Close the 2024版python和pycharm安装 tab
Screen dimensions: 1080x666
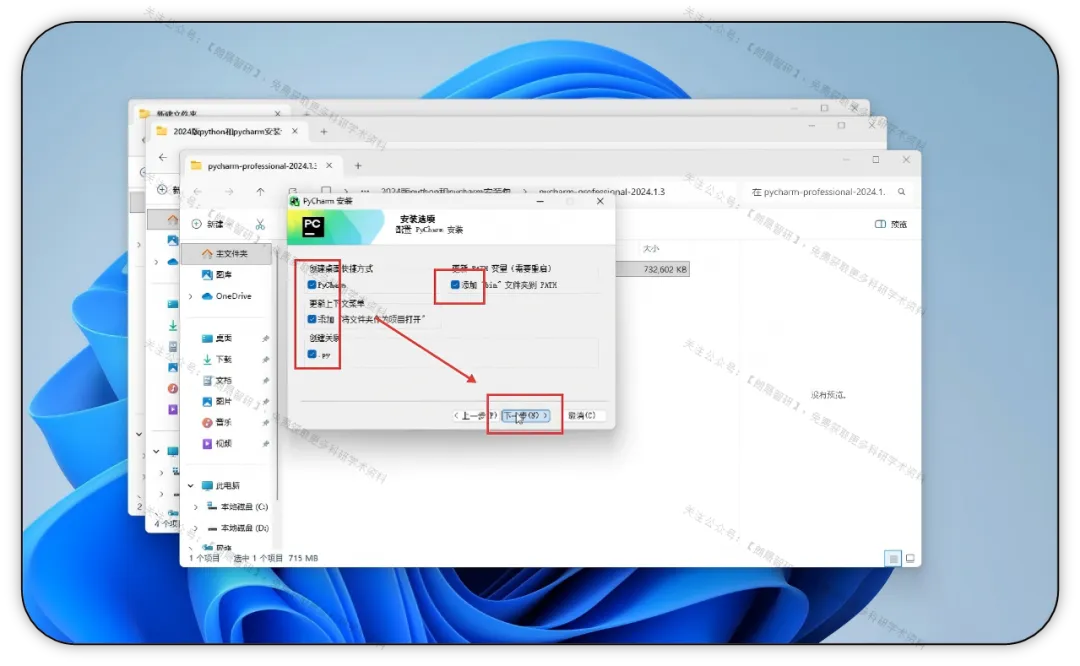pos(295,131)
